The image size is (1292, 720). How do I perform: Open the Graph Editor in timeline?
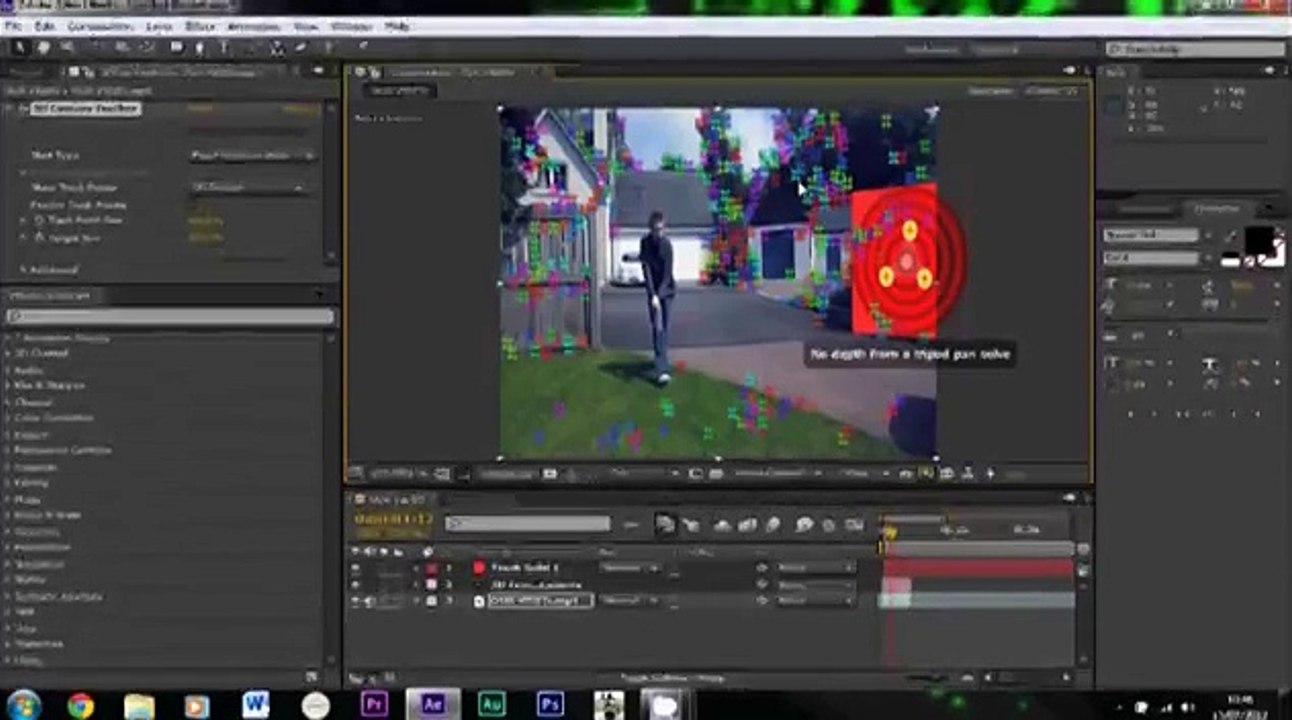tap(854, 524)
